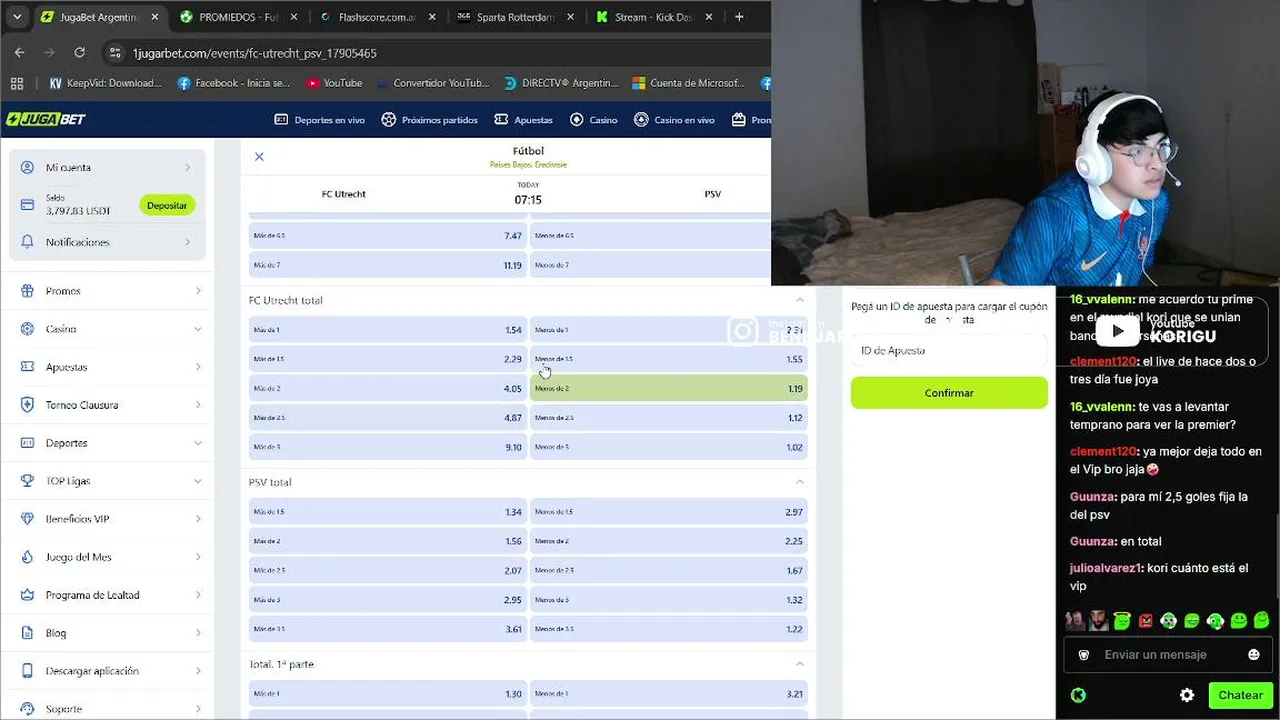Focus the Enviar un mensaje chat field
The height and width of the screenshot is (720, 1280).
click(1168, 655)
